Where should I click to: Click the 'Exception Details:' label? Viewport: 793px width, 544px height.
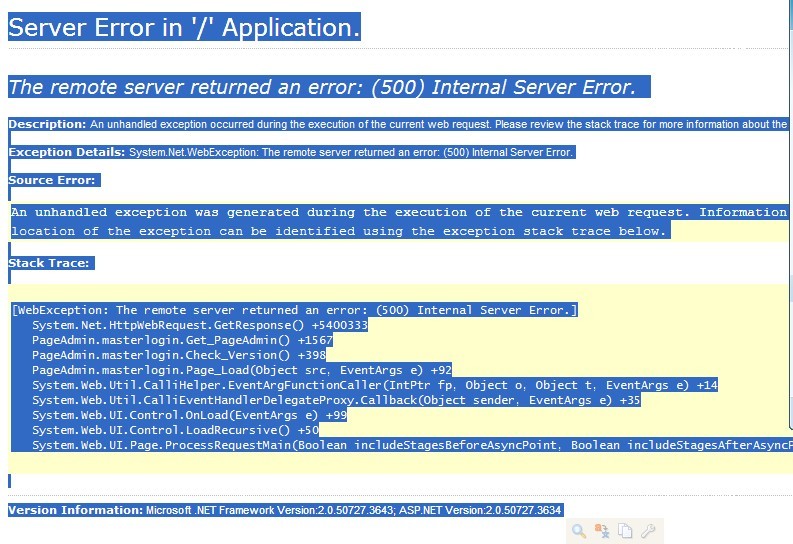coord(67,153)
